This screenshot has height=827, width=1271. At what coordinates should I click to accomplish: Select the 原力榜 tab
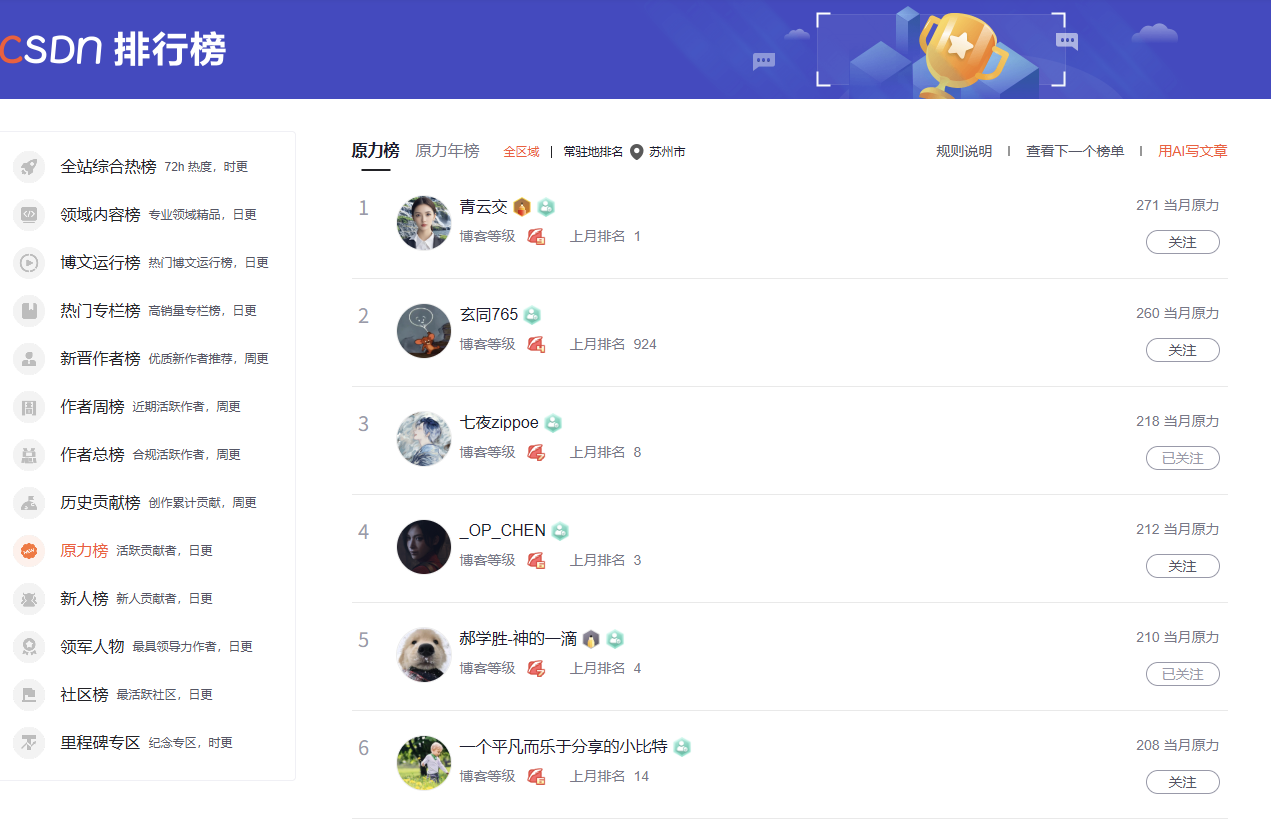coord(375,151)
